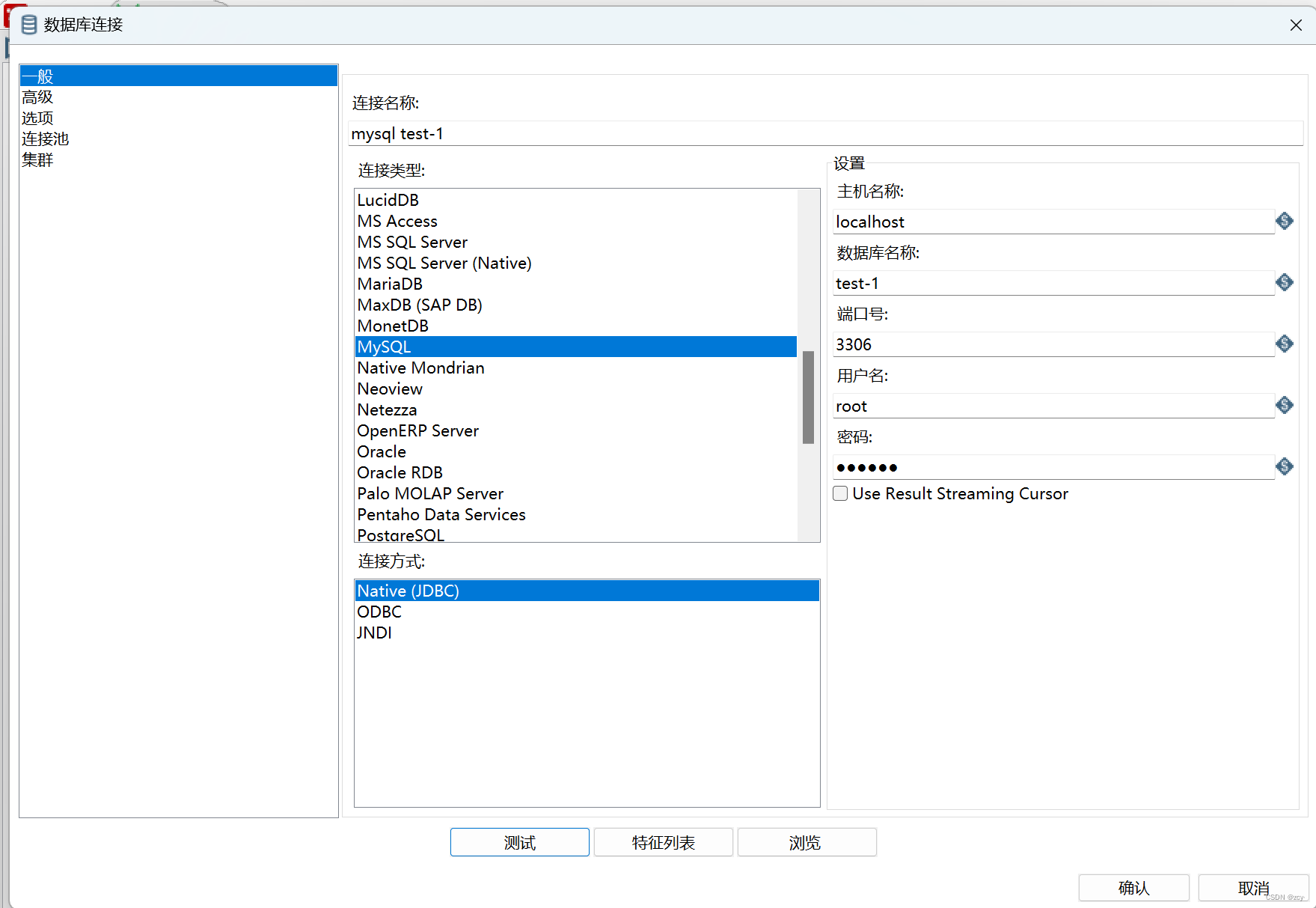Select MS Access connection type
The height and width of the screenshot is (908, 1316).
point(576,221)
